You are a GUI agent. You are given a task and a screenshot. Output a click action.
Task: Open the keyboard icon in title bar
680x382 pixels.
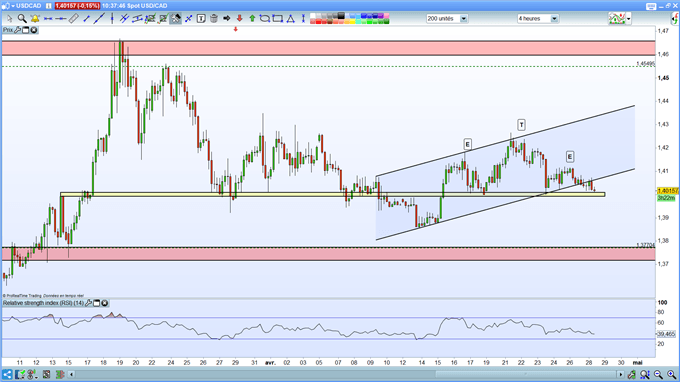pos(651,6)
